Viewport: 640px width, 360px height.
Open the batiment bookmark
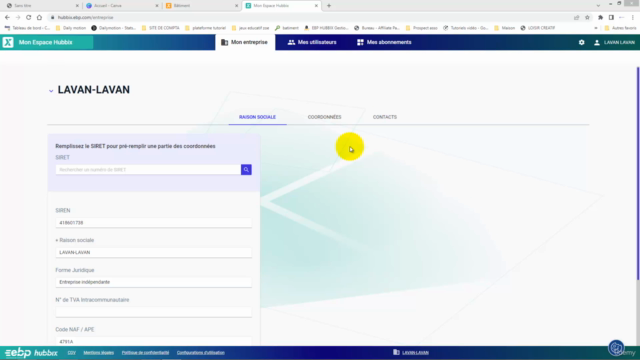point(287,28)
